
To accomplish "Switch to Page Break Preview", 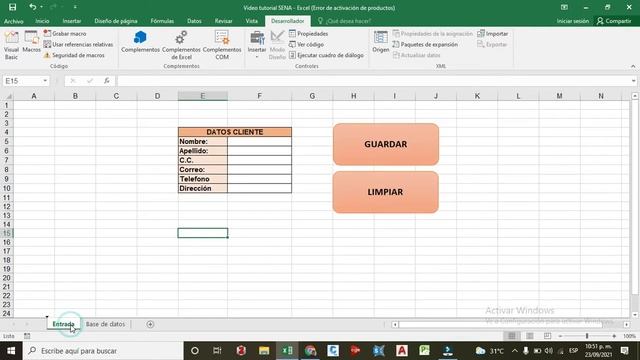I will 547,336.
